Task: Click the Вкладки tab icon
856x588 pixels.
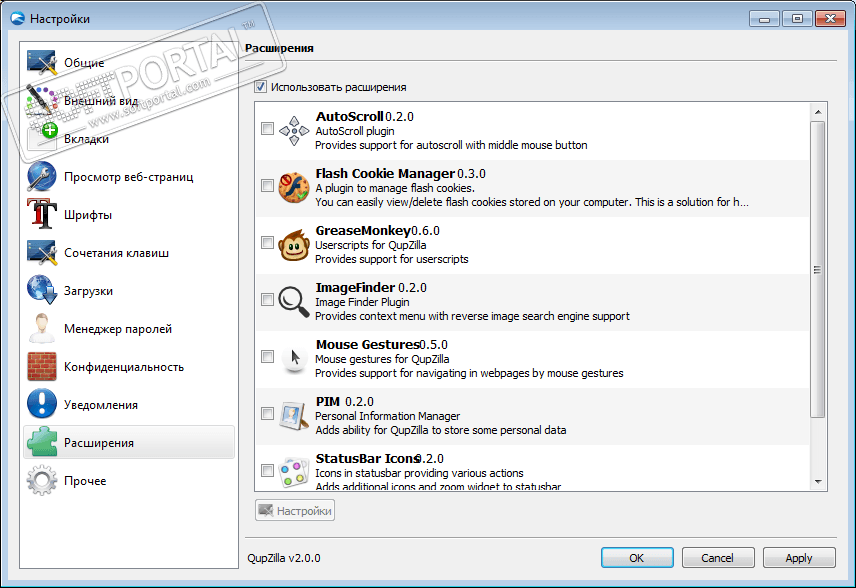Action: [x=41, y=138]
